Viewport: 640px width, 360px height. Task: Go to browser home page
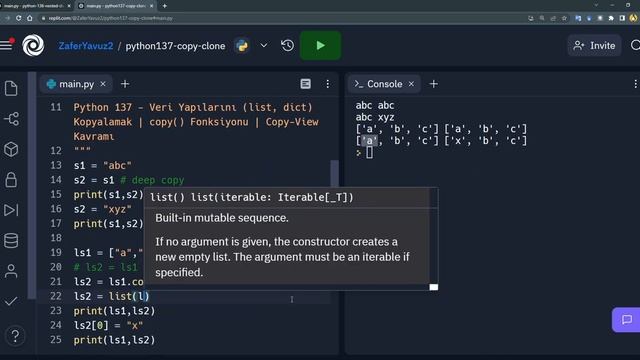(x=30, y=18)
